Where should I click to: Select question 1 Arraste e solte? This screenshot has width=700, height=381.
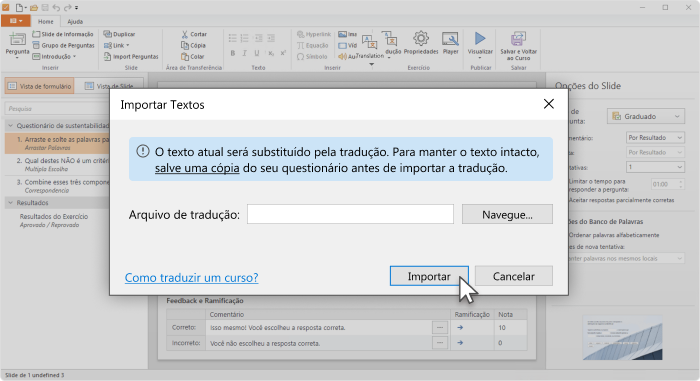[57, 143]
